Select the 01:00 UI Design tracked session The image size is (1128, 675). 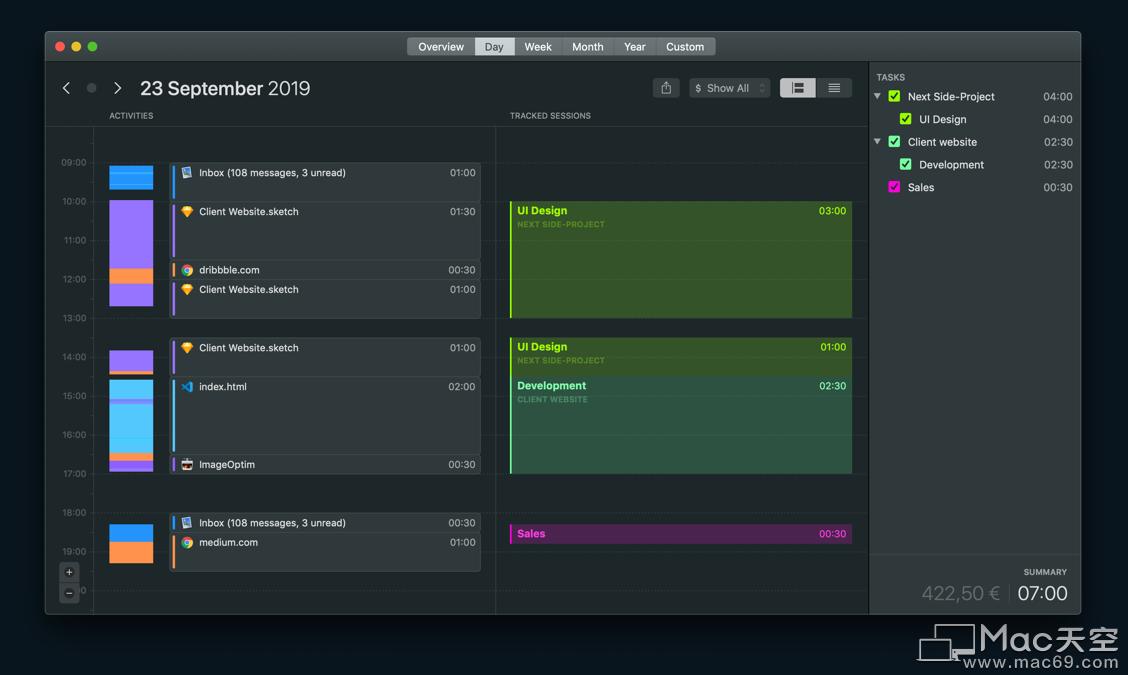(x=681, y=357)
